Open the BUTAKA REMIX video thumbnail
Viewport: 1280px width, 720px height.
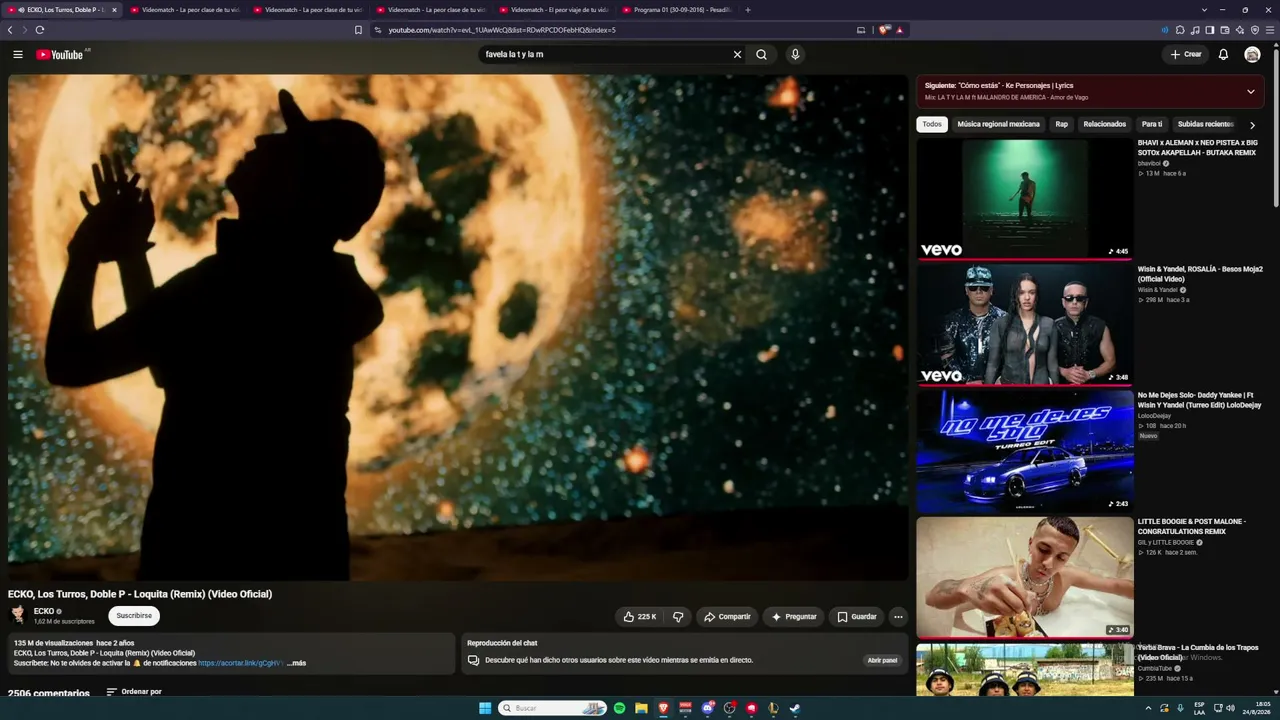tap(1025, 198)
